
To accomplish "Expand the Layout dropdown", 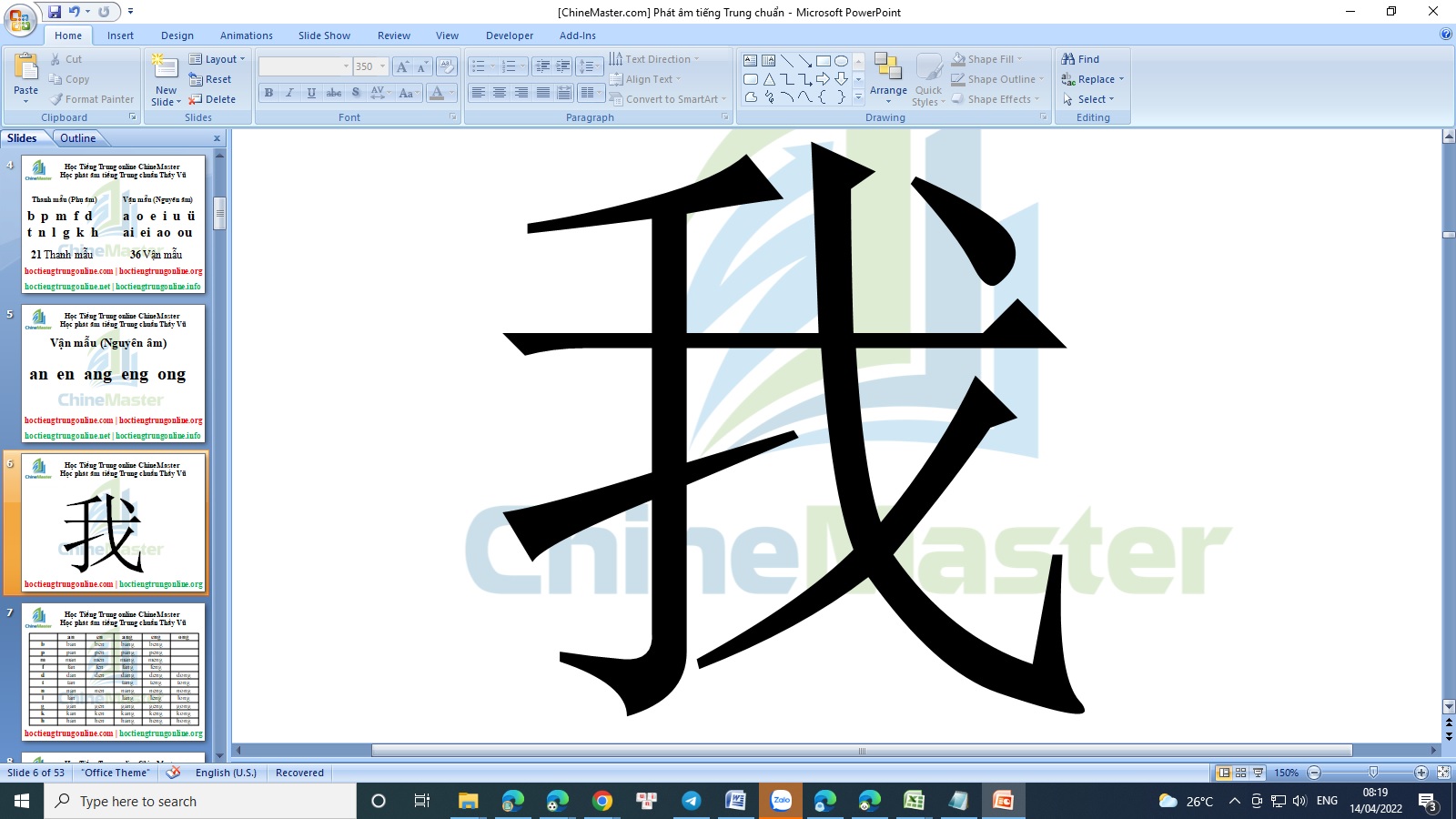I will pyautogui.click(x=217, y=59).
